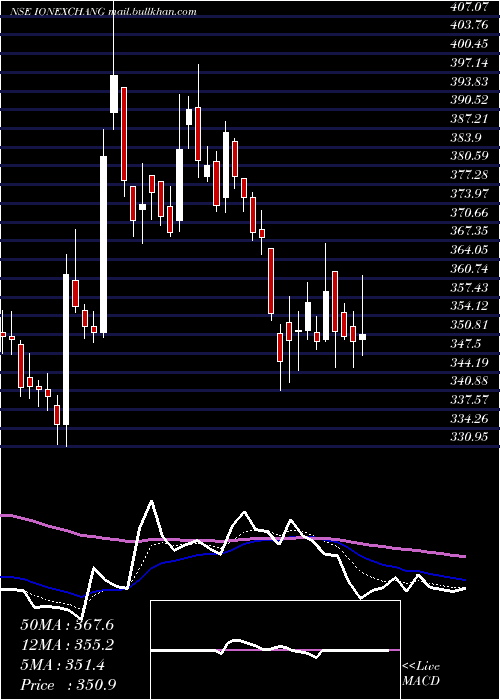Click the 407.07 price axis label
The width and height of the screenshot is (500, 700).
coord(470,7)
